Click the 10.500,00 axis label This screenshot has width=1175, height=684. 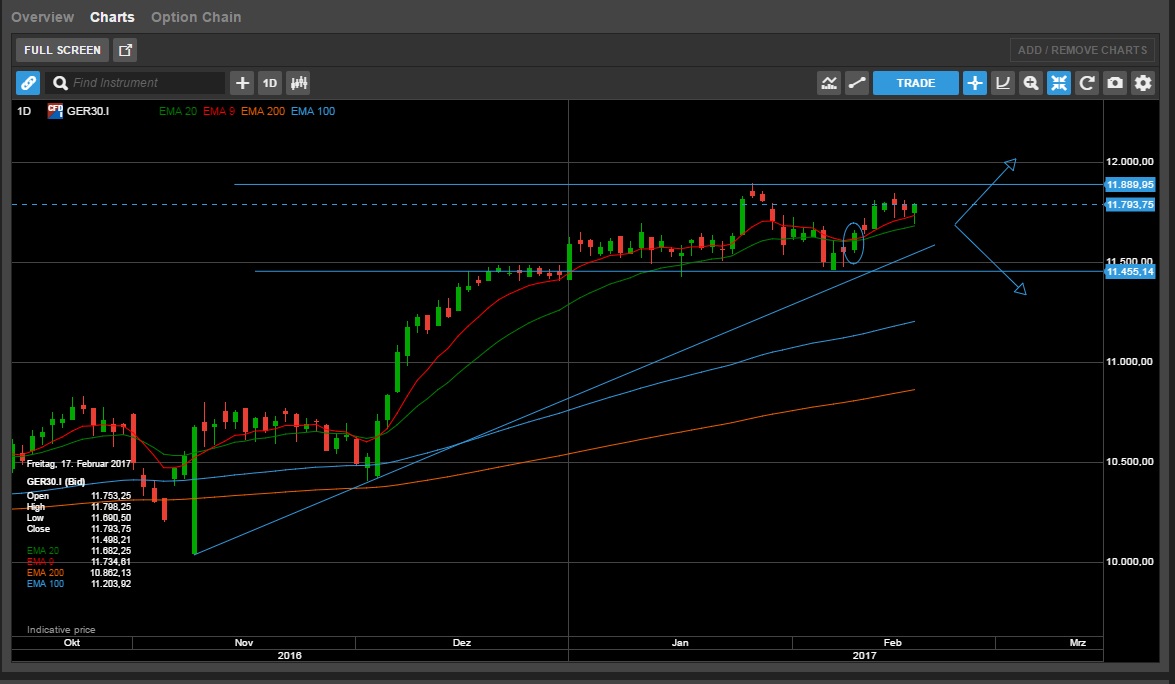[x=1129, y=461]
